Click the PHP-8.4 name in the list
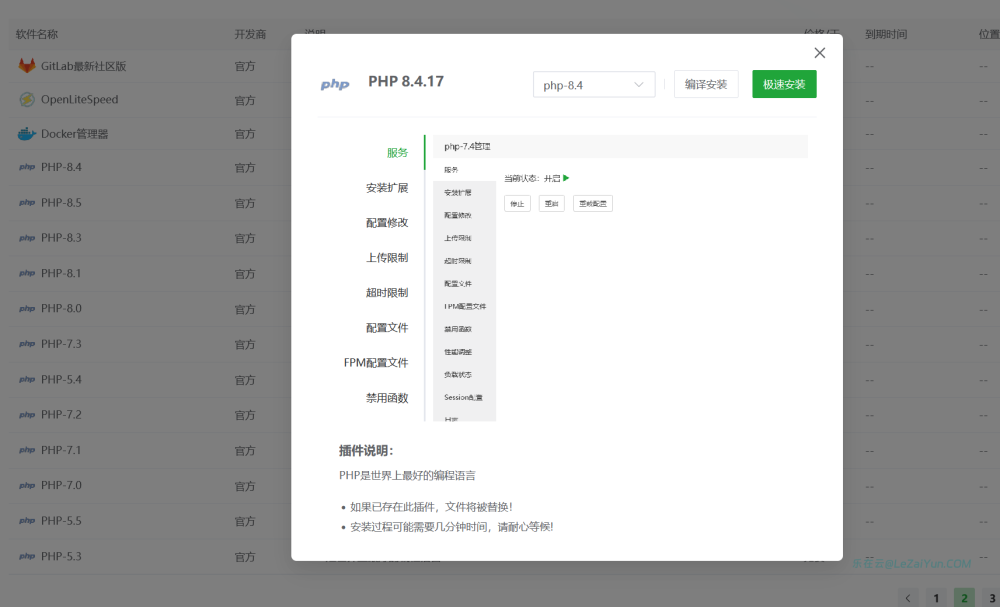 [x=61, y=167]
